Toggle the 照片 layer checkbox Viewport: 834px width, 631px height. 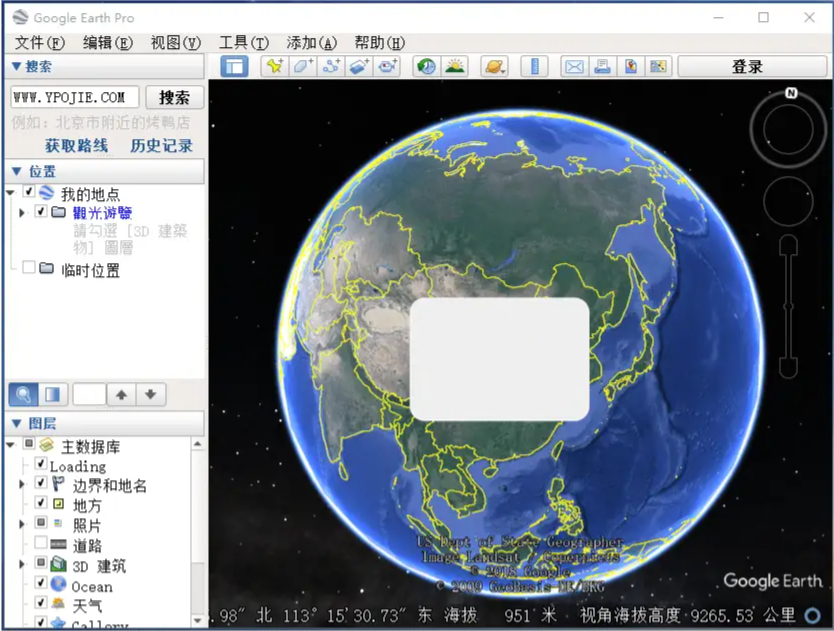41,522
